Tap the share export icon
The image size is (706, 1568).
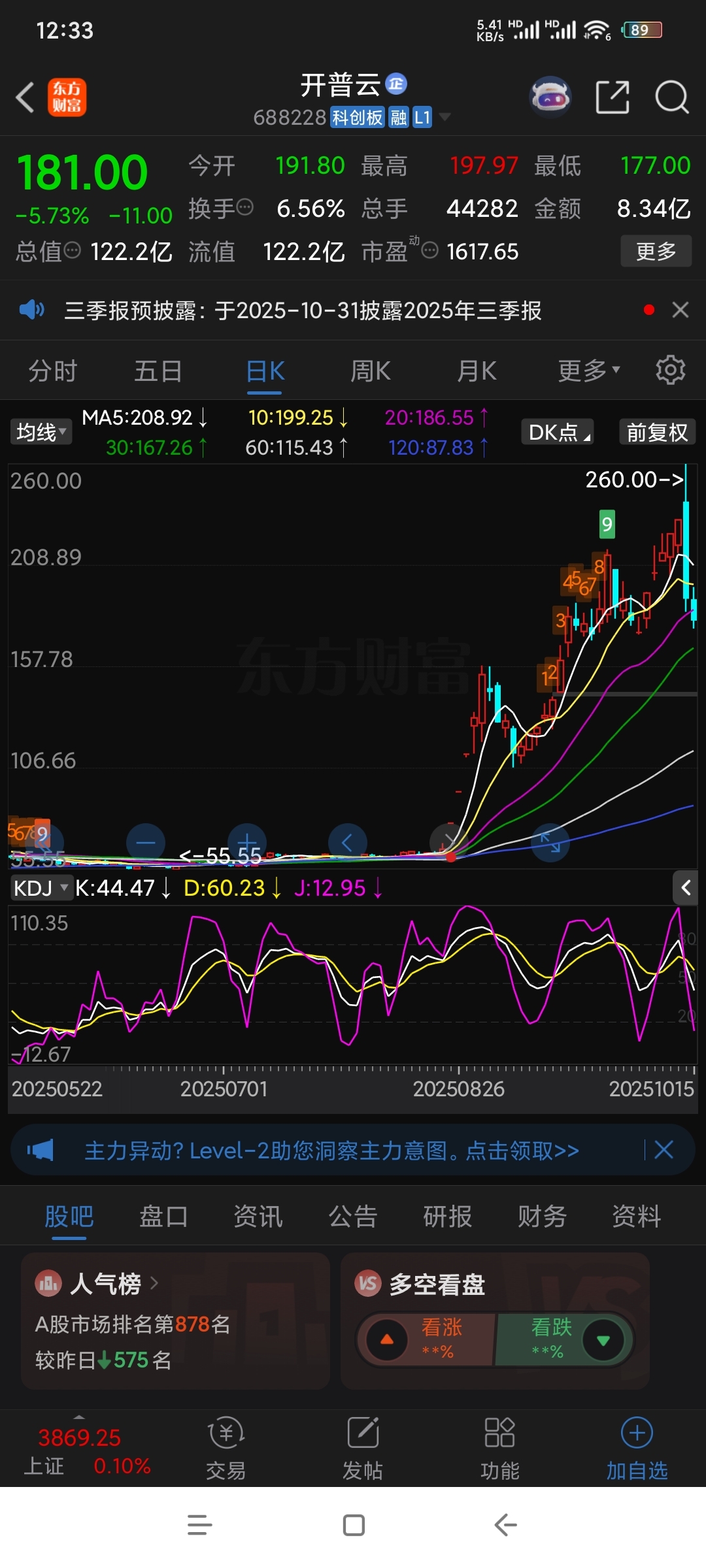(x=613, y=97)
